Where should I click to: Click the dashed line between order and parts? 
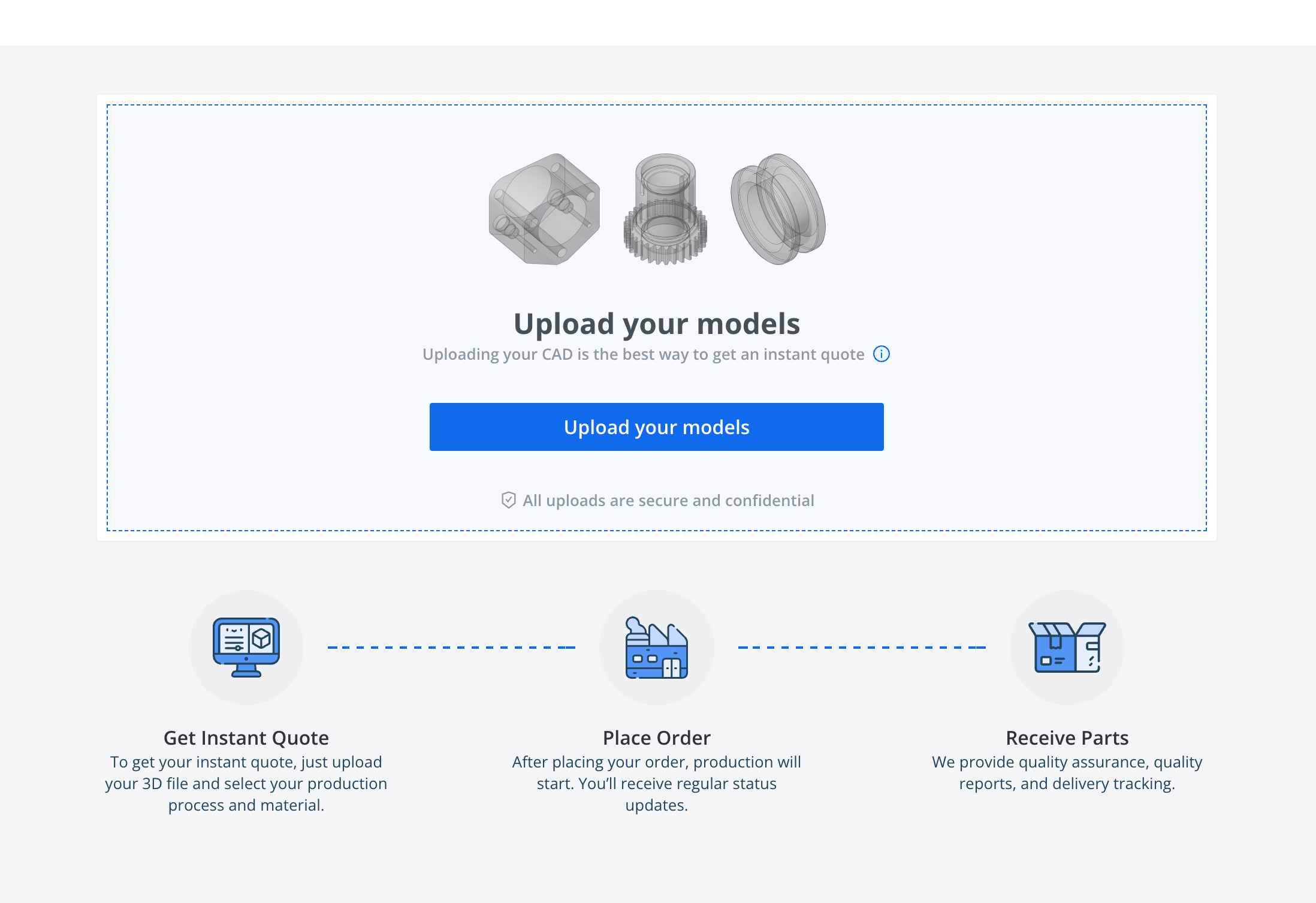pos(862,648)
